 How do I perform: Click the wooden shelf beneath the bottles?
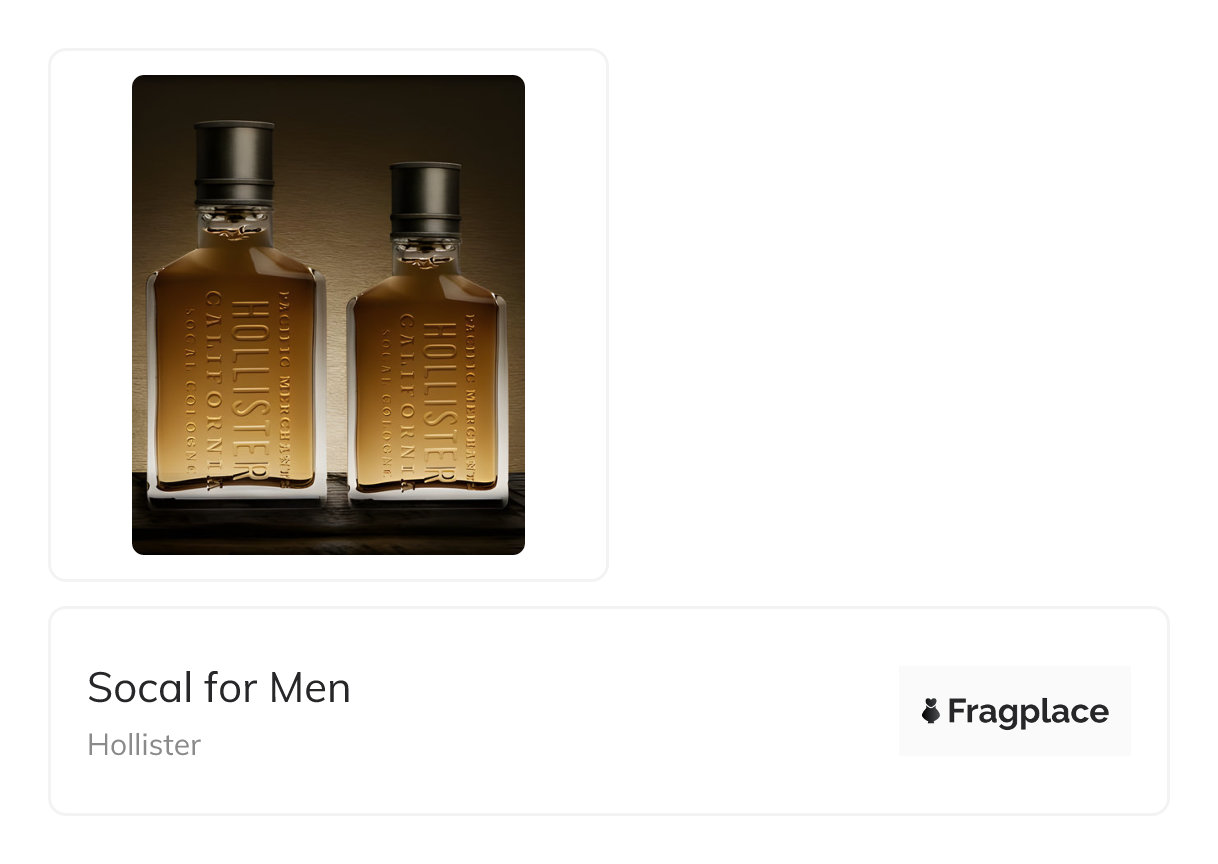(328, 525)
